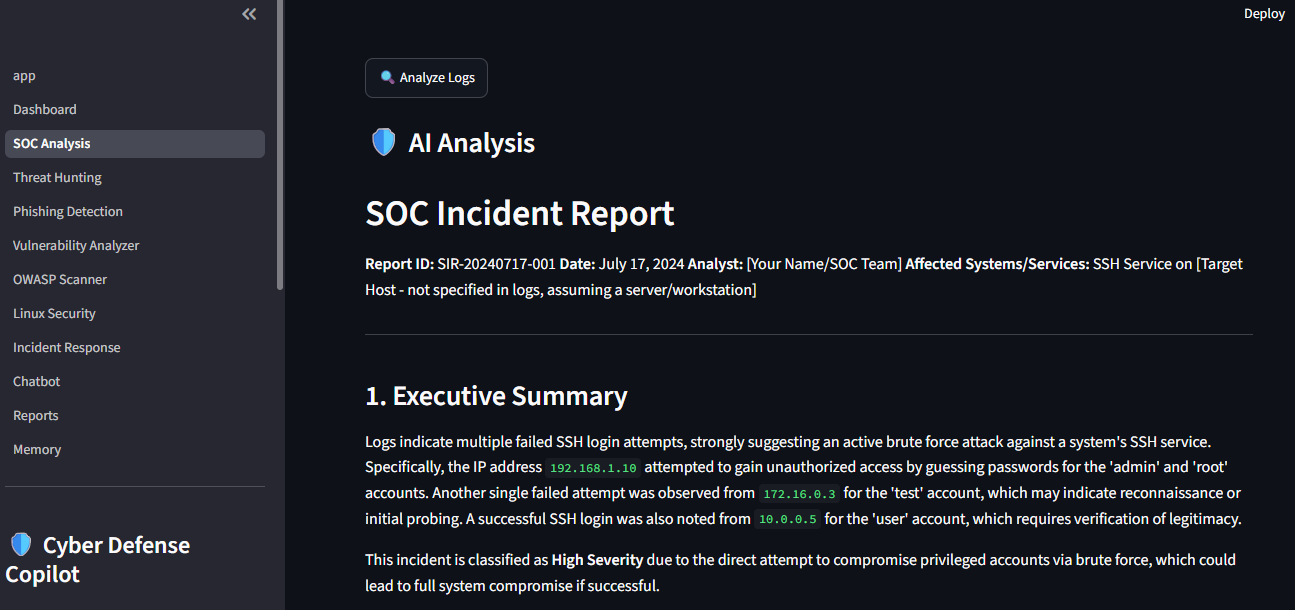Open Phishing Detection page
Screen dimensions: 1295x610
coord(135,212)
